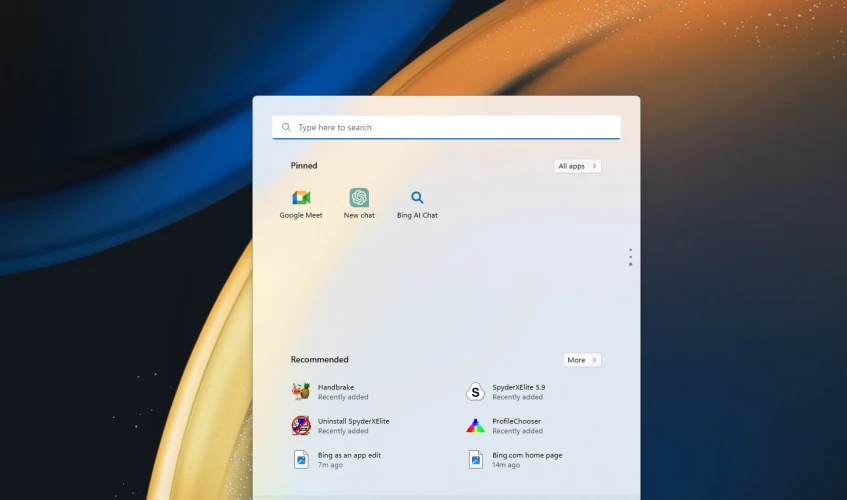This screenshot has width=847, height=500.
Task: Click the magnifier icon in search box
Action: click(x=287, y=128)
